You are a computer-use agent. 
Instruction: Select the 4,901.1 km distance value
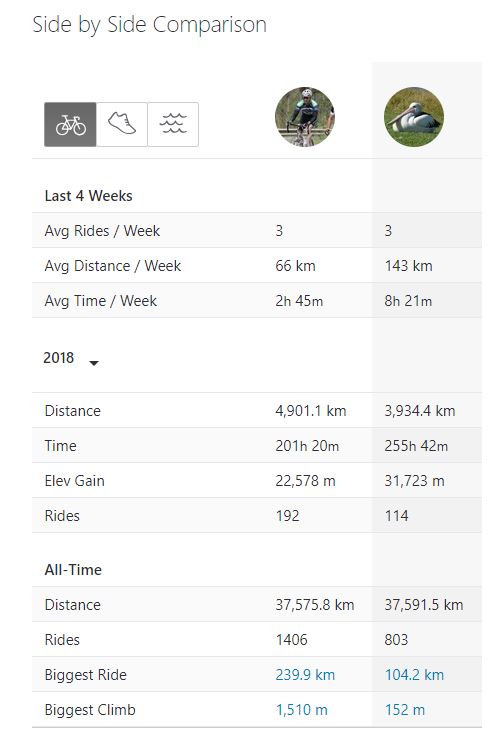(311, 411)
